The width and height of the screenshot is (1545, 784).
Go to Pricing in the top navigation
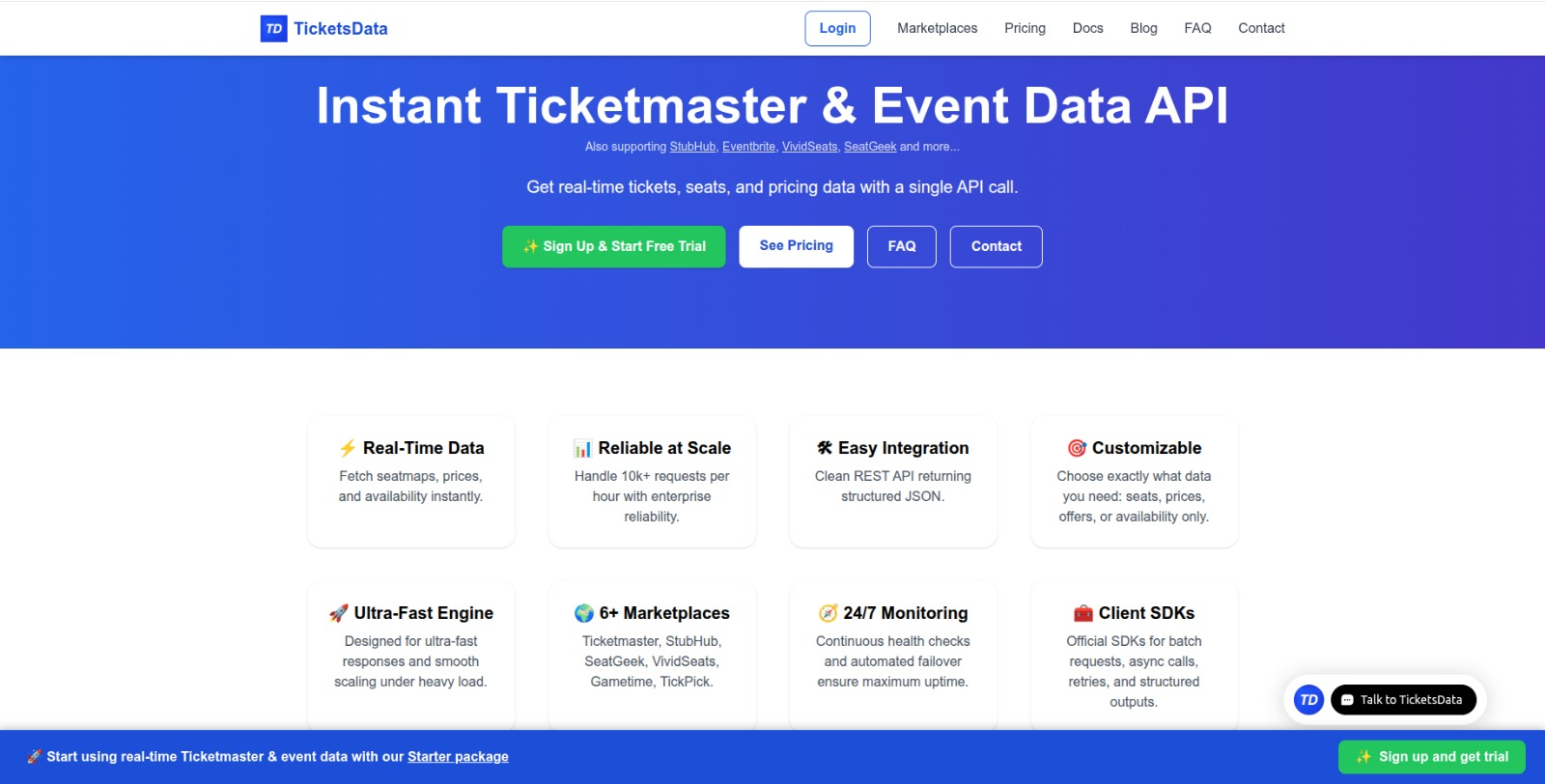coord(1025,28)
